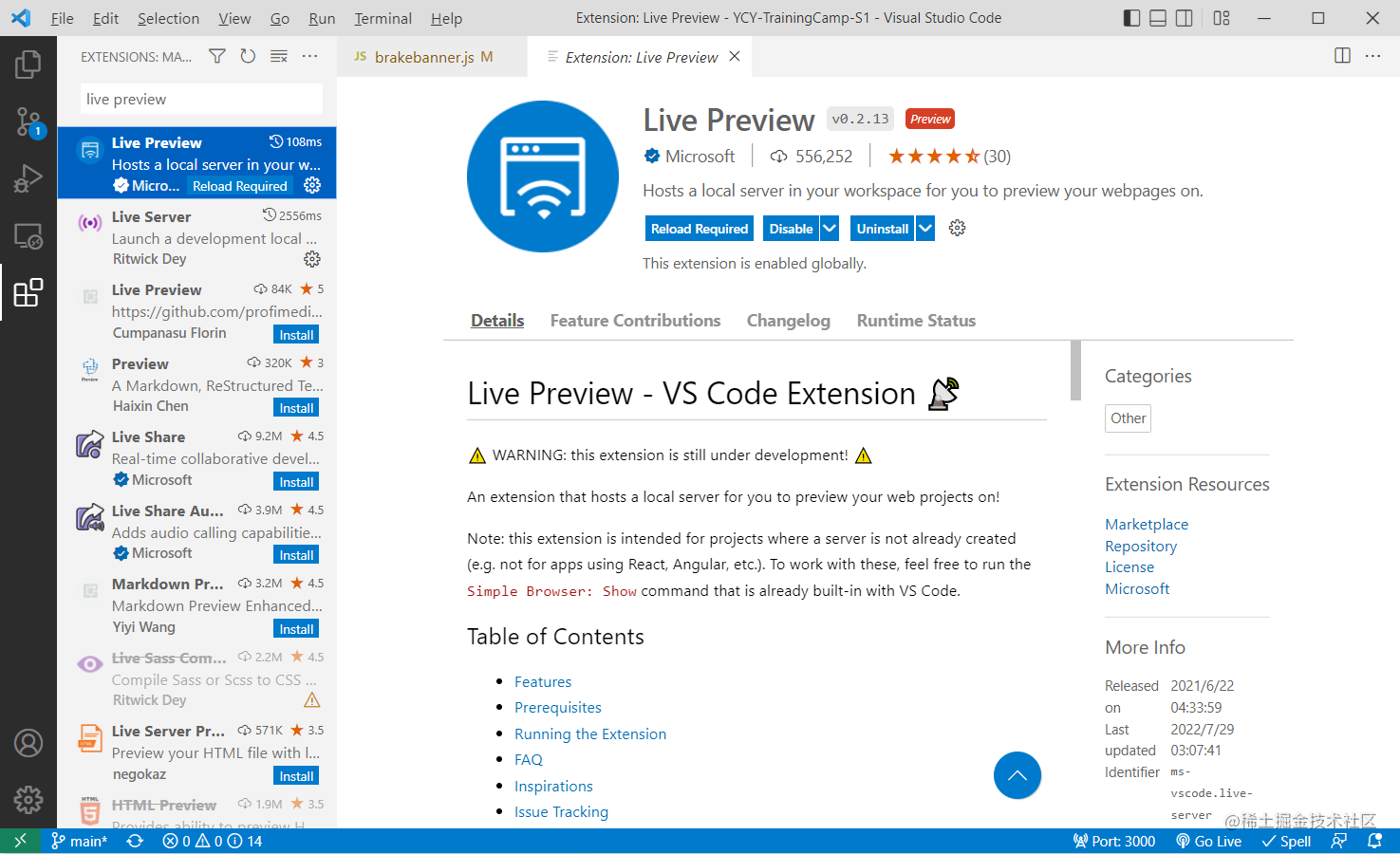Screen dimensions: 1400x854
Task: Open the Repository resource link
Action: (1140, 546)
